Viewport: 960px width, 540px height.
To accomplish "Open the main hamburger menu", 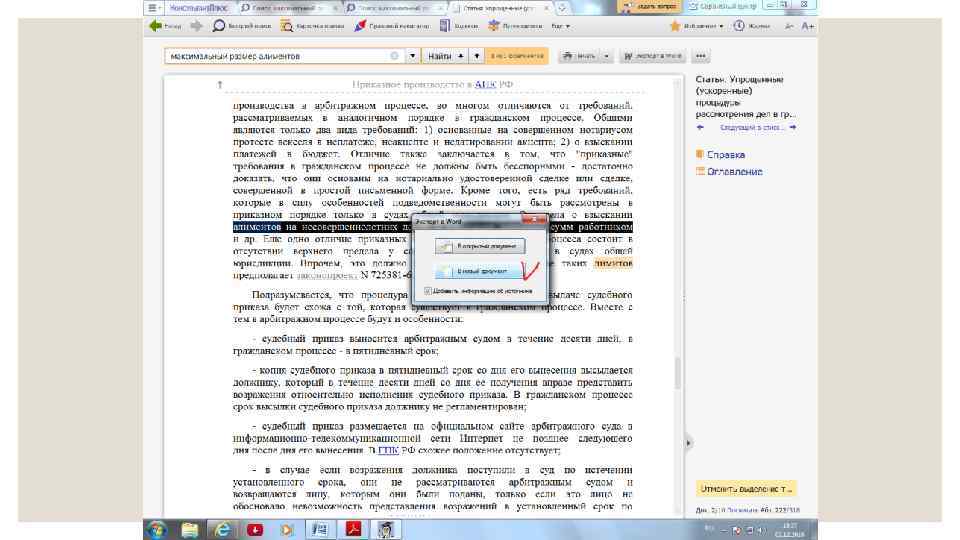I will pos(152,7).
